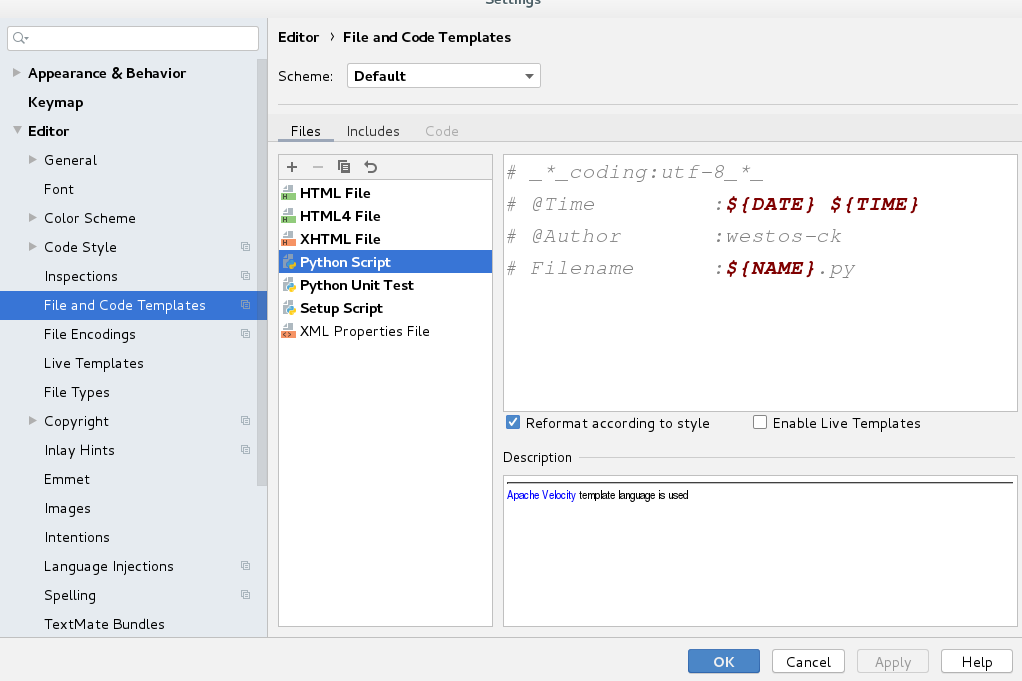The width and height of the screenshot is (1022, 681).
Task: Open the Scheme dropdown
Action: [443, 76]
